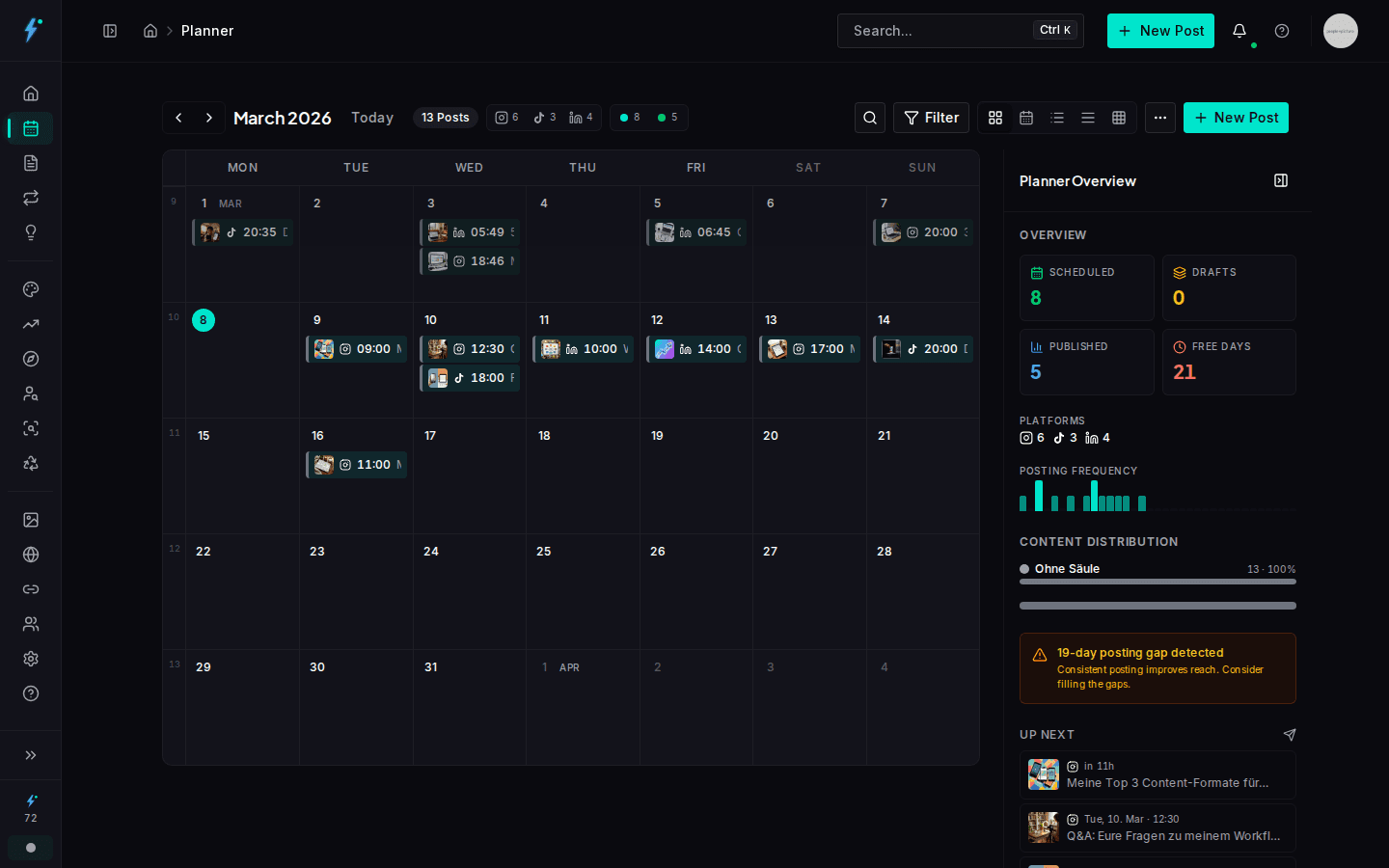Click the New Post button in the header
Viewport: 1389px width, 868px height.
1160,31
